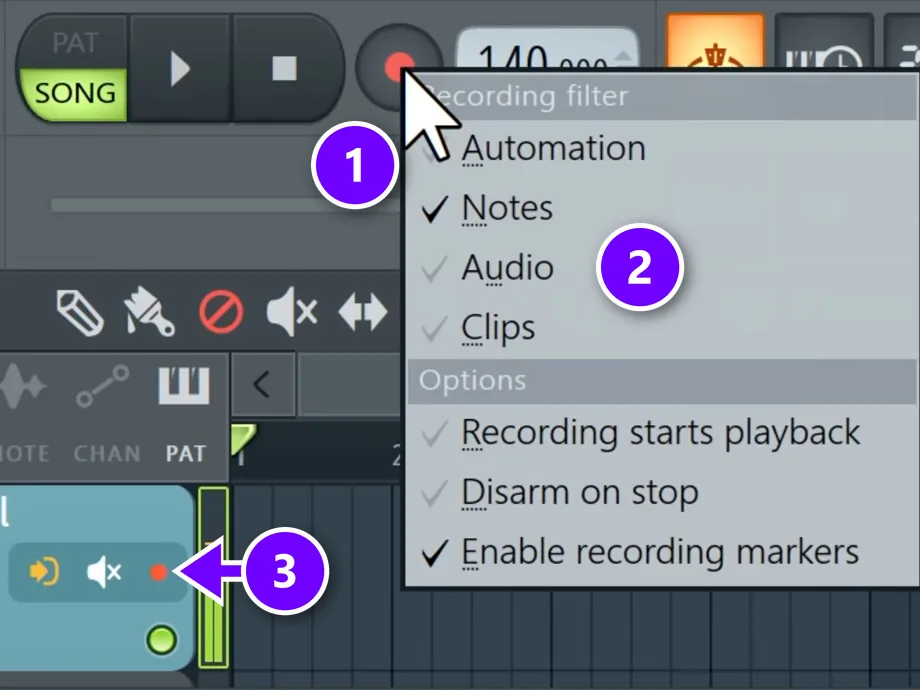Screen dimensions: 920x690
Task: Select the pencil Draw tool
Action: point(80,312)
